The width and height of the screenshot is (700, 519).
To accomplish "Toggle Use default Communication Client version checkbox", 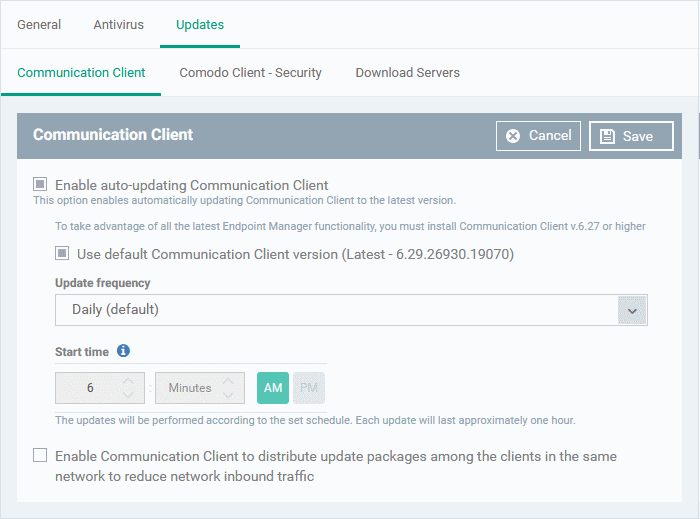I will pos(62,253).
